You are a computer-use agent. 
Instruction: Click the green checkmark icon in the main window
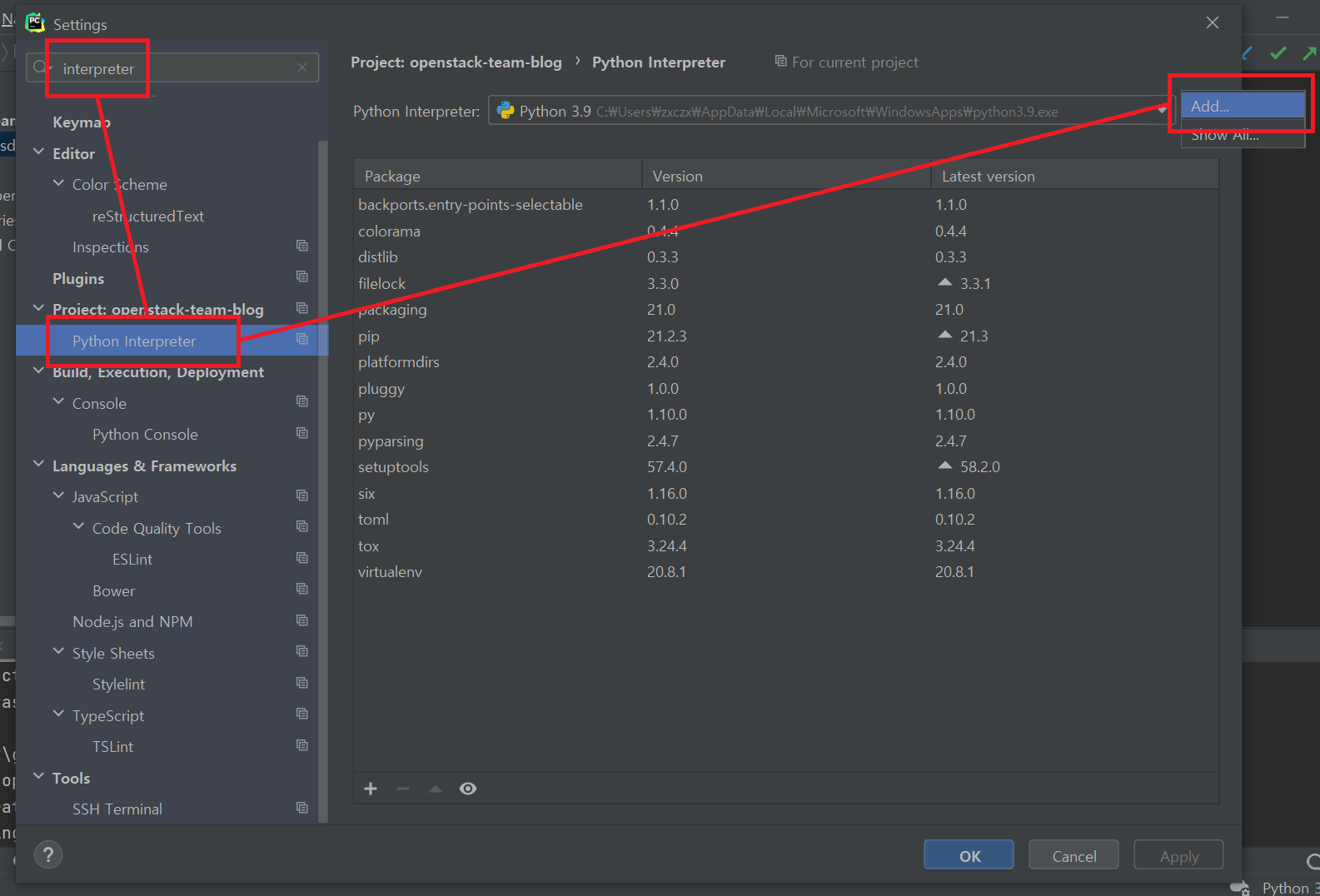coord(1278,53)
